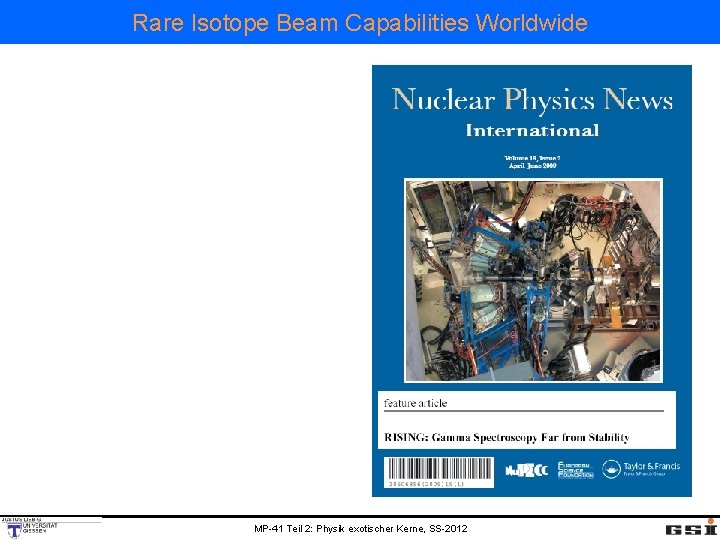This screenshot has height=540, width=720.
Task: Click footer text 'MP-41 Teil 2: Physik exotischer Kerne, SS-2012'
Action: point(360,529)
